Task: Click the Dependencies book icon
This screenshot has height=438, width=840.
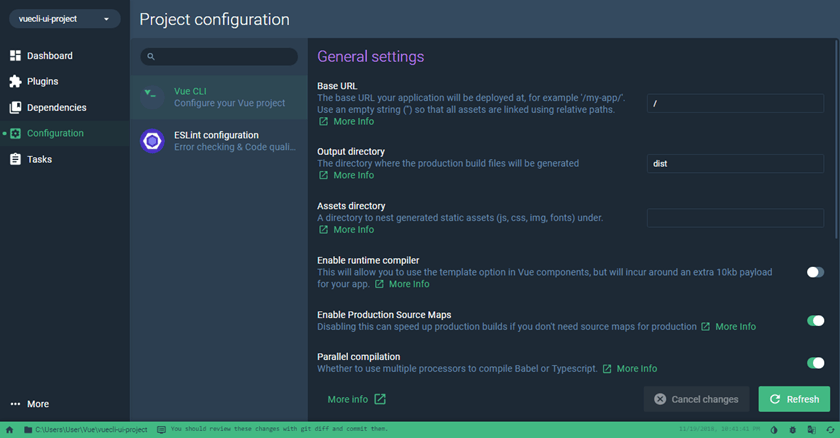Action: pyautogui.click(x=16, y=108)
